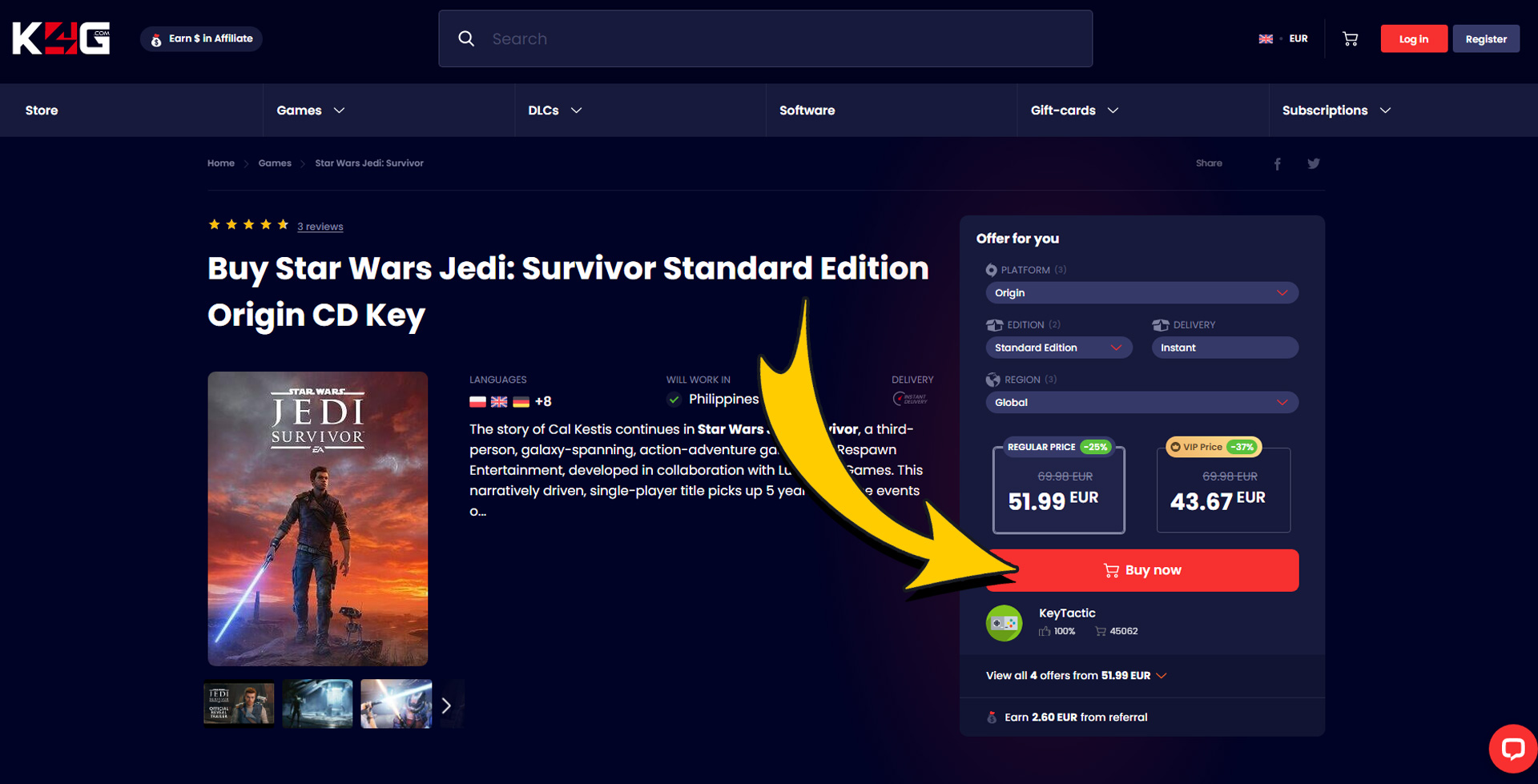The width and height of the screenshot is (1538, 784).
Task: Open the Games menu
Action: tap(310, 111)
